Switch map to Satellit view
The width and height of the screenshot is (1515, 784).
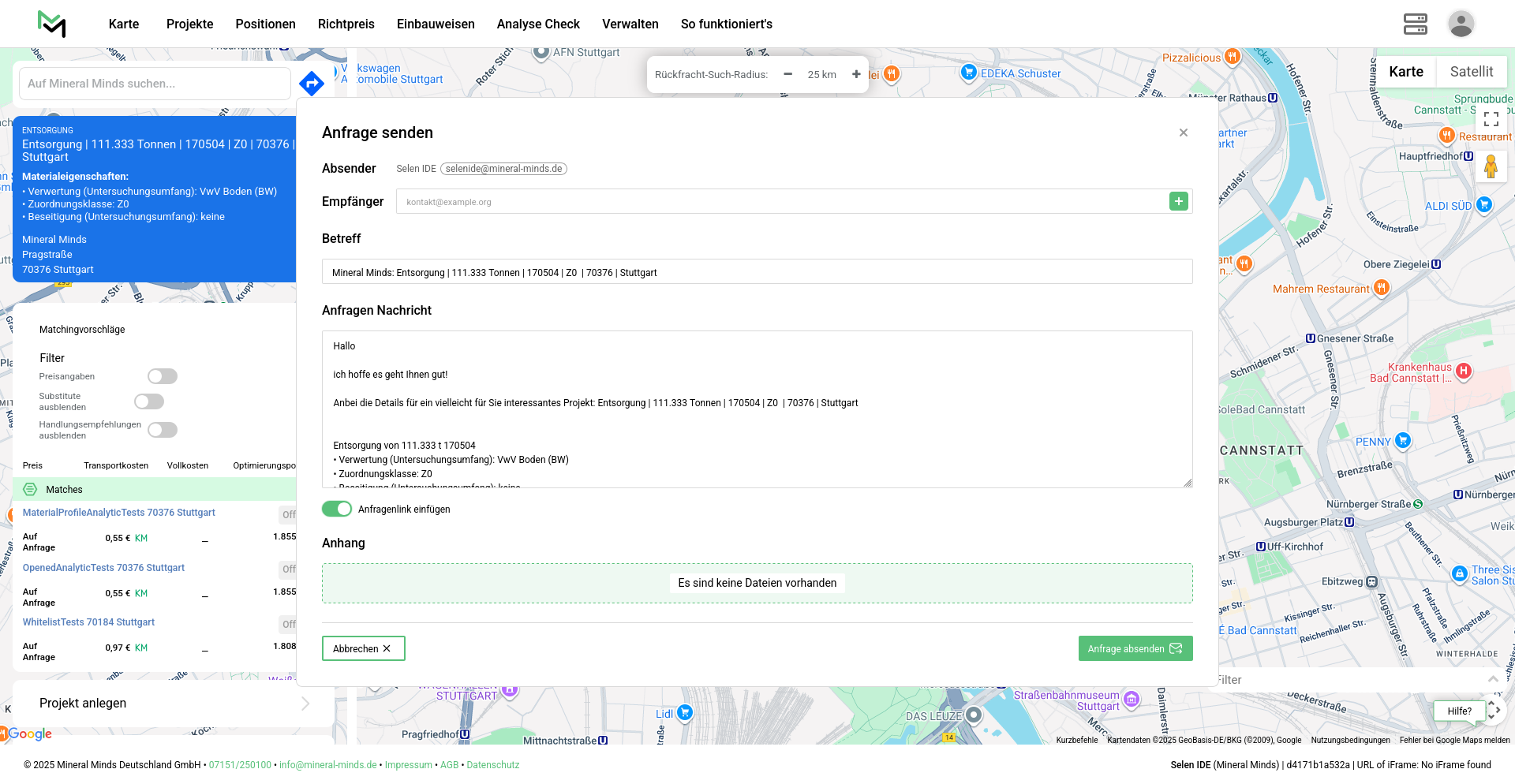click(1471, 72)
